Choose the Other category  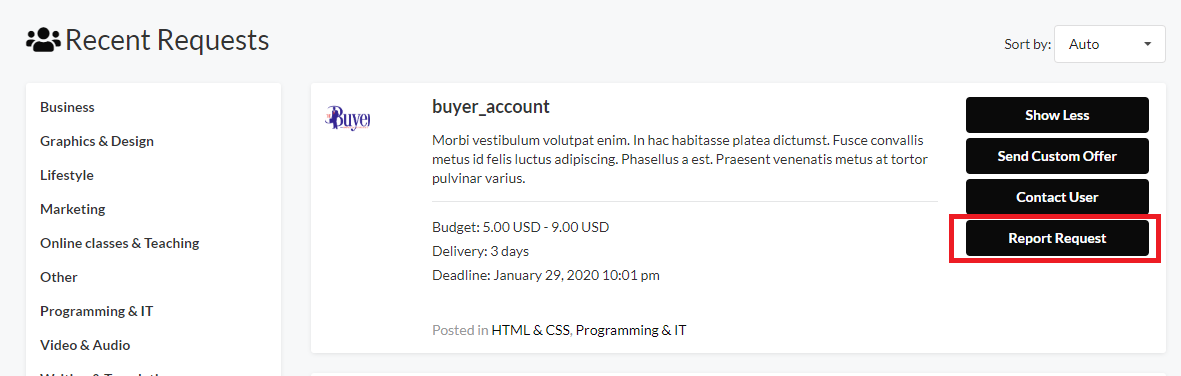point(59,277)
